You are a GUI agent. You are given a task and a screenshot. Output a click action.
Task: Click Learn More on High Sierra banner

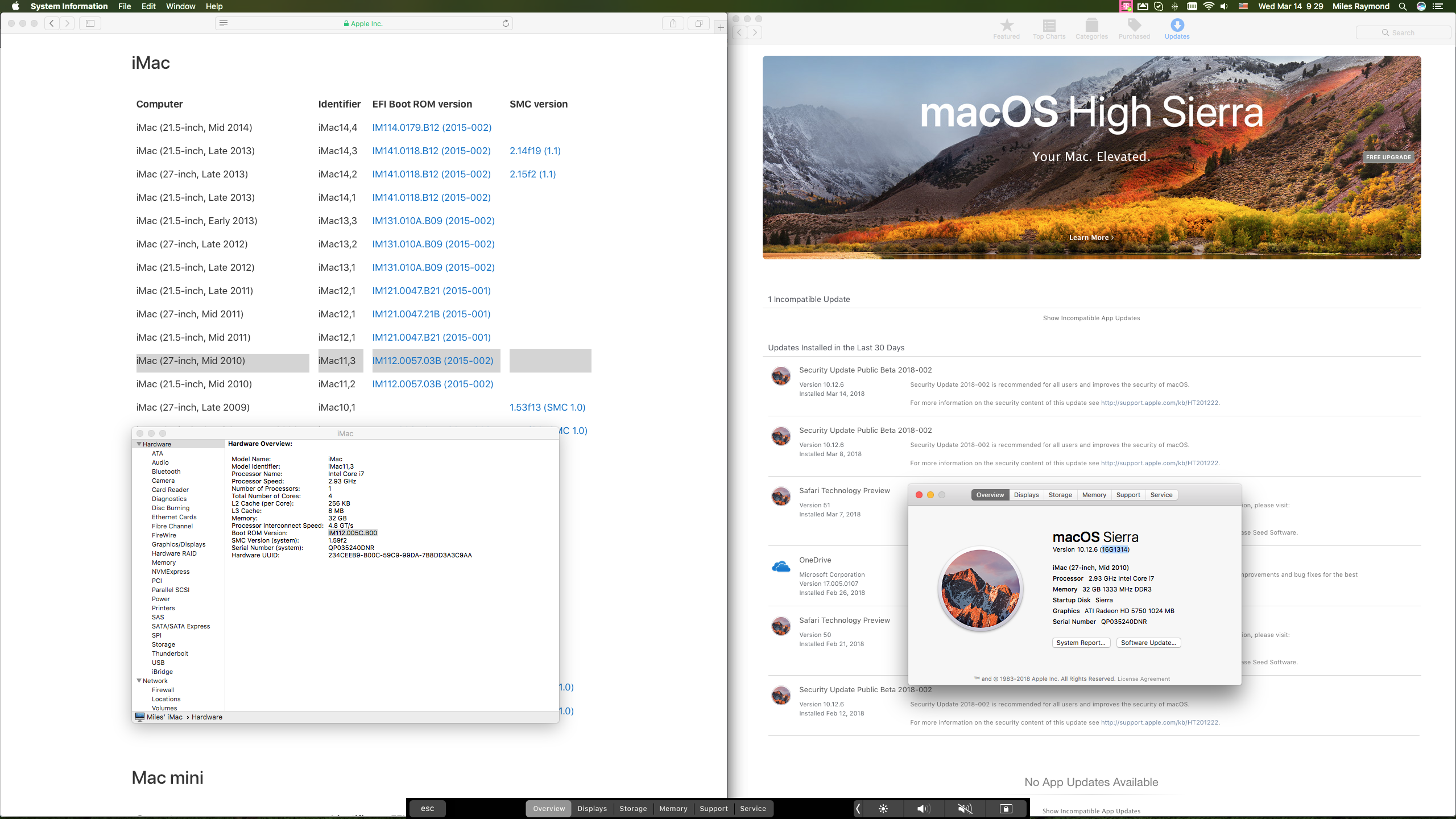(1091, 238)
